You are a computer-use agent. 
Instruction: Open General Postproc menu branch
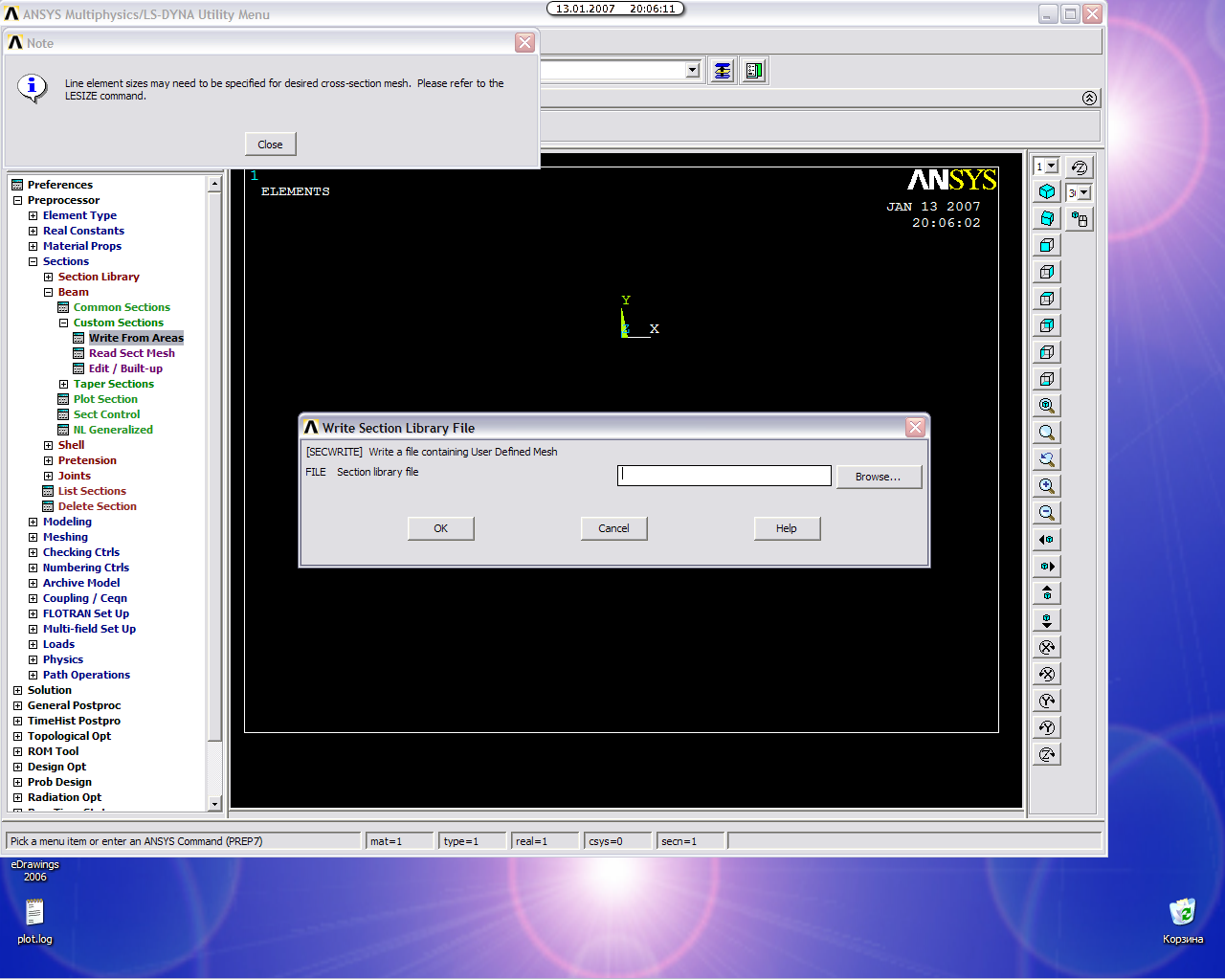pos(74,705)
